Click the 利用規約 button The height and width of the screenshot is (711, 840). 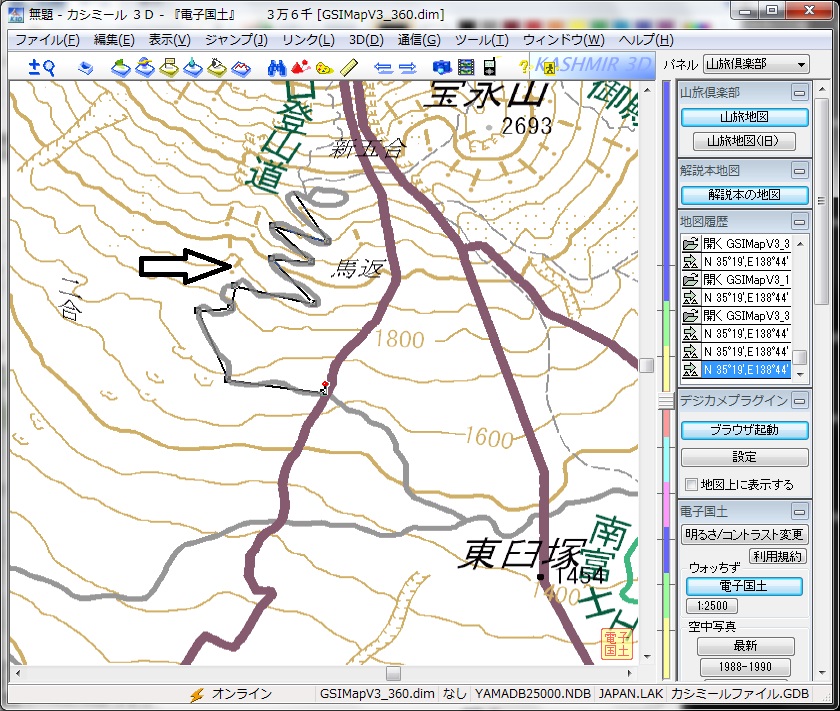click(x=777, y=557)
